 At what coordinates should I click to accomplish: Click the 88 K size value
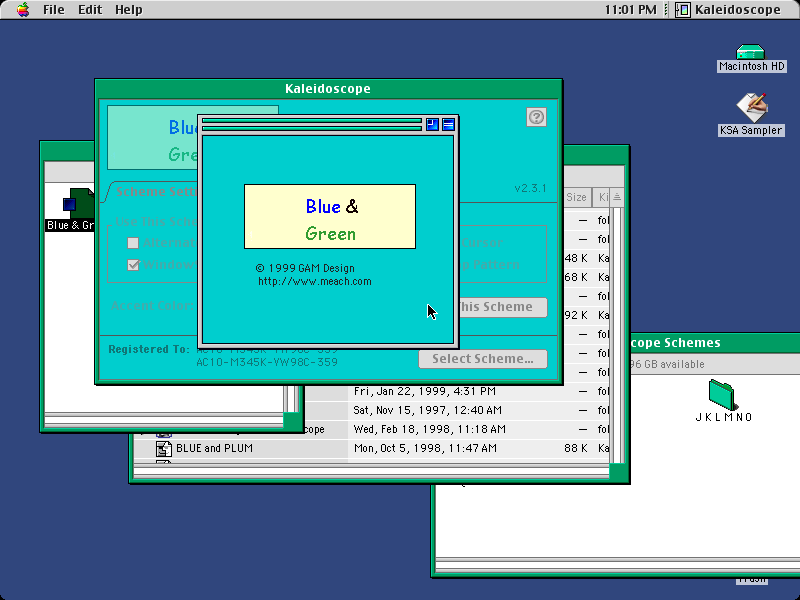point(576,448)
